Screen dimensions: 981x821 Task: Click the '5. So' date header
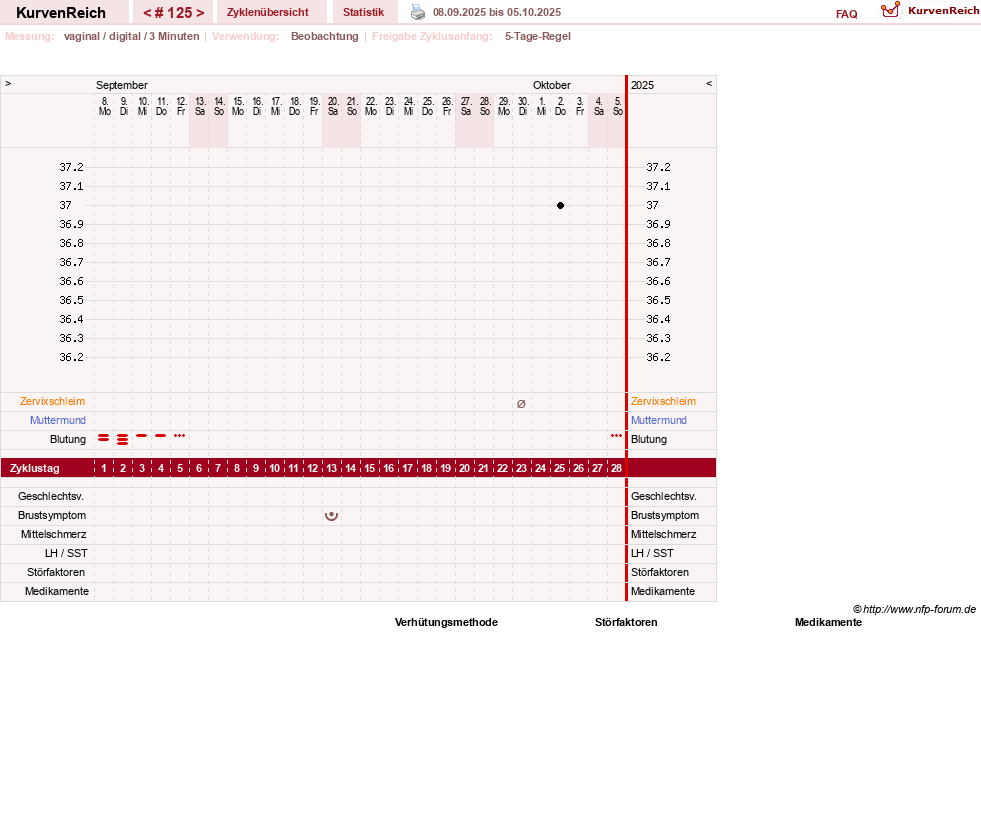(x=618, y=106)
